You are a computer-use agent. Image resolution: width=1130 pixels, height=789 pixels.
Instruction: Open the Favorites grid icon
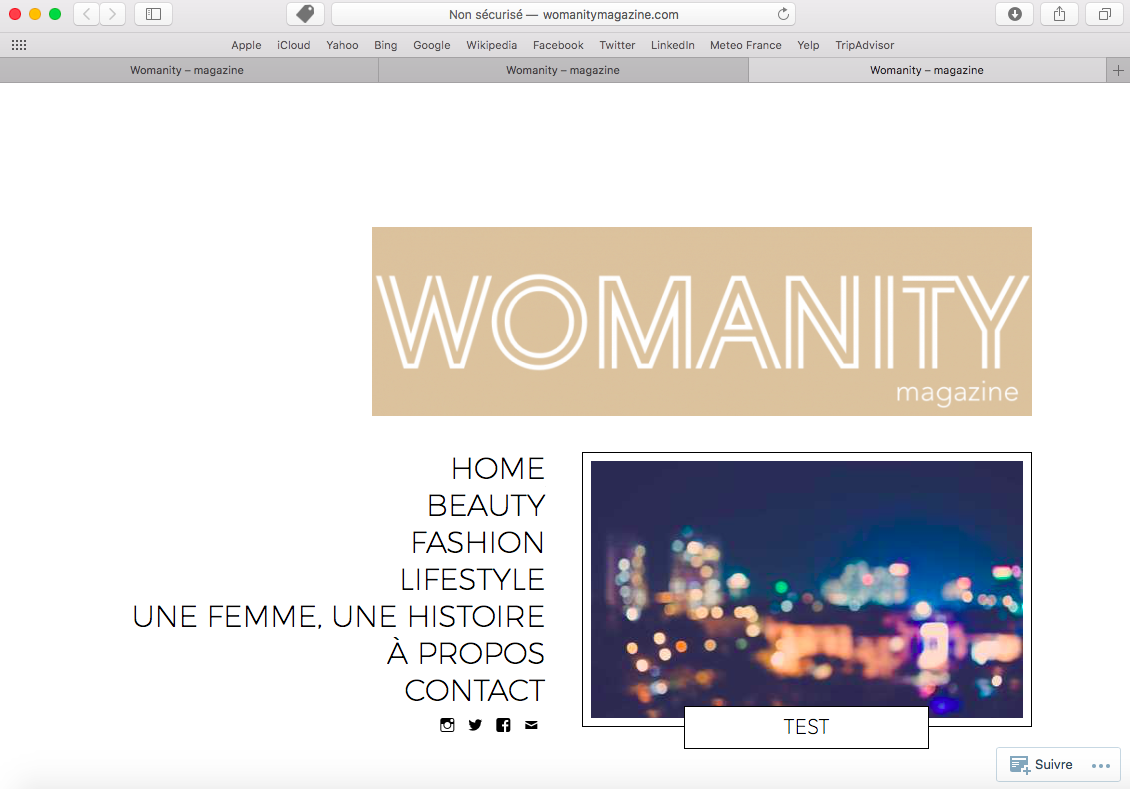[19, 45]
